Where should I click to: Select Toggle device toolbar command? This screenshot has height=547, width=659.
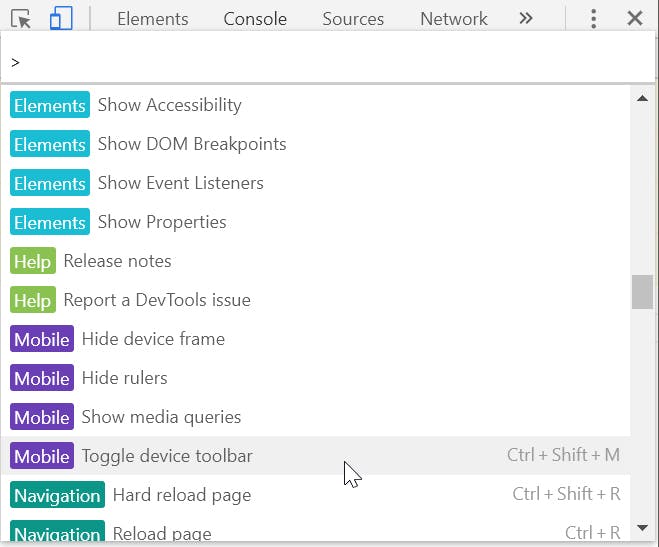pyautogui.click(x=167, y=456)
